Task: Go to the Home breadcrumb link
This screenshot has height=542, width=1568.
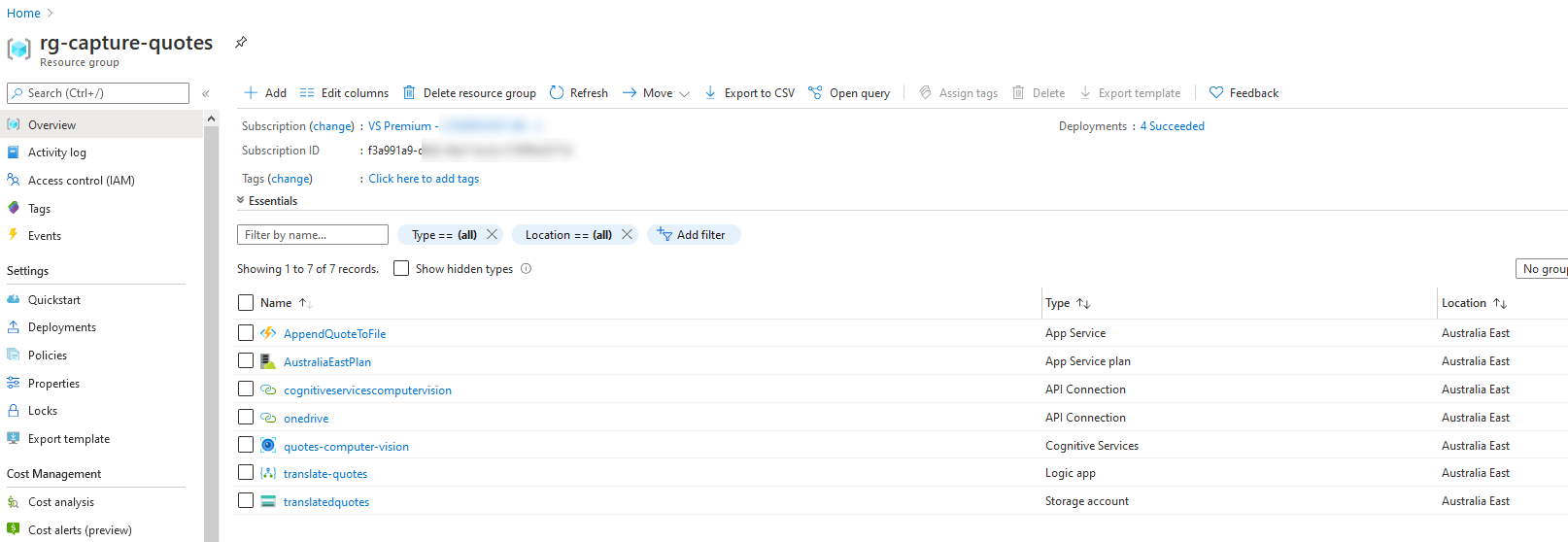Action: [23, 14]
